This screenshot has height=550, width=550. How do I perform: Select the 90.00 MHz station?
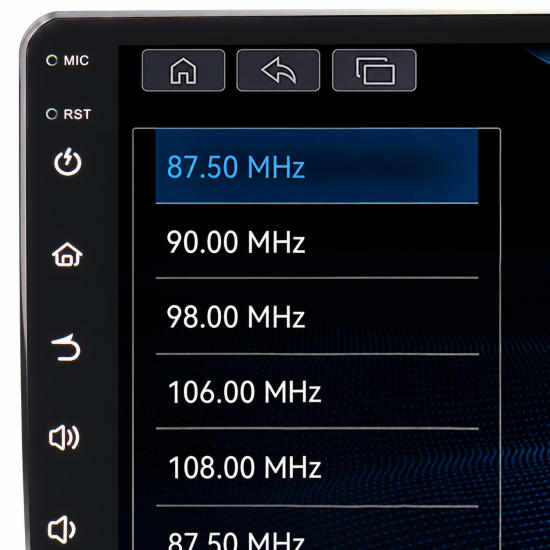coord(317,241)
